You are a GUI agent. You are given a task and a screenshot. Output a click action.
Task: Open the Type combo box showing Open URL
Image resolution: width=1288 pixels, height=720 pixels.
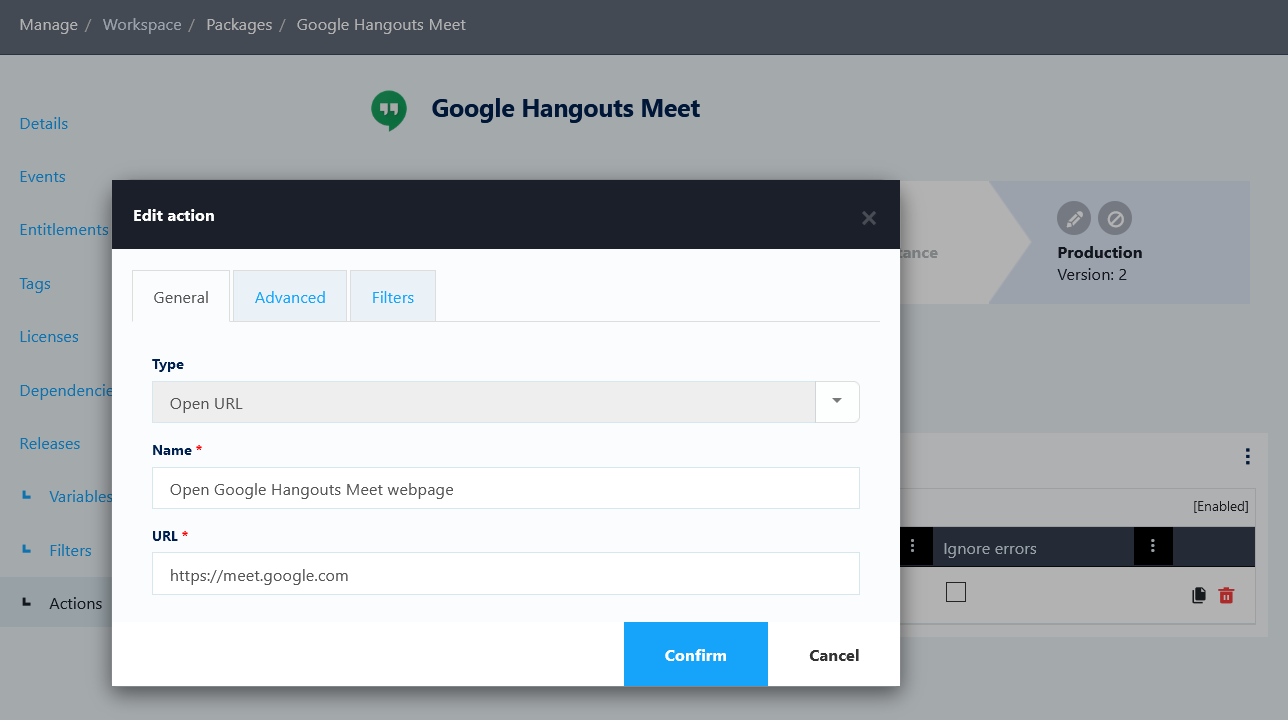click(x=506, y=402)
